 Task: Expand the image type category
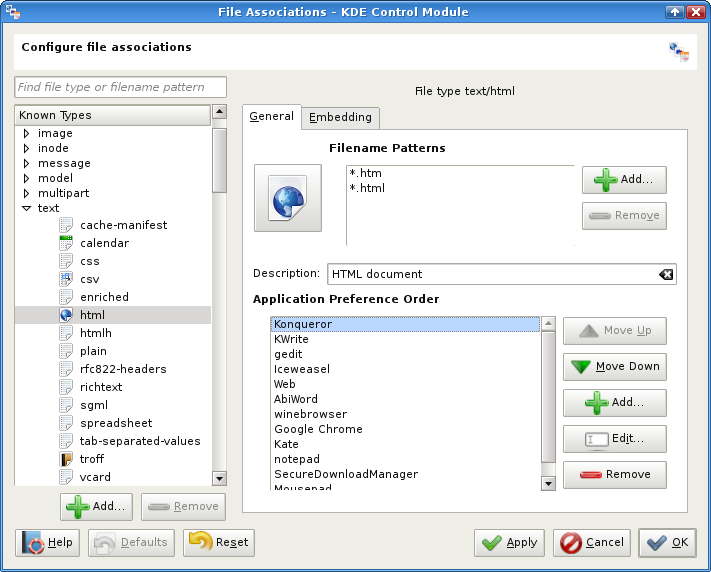(x=26, y=133)
